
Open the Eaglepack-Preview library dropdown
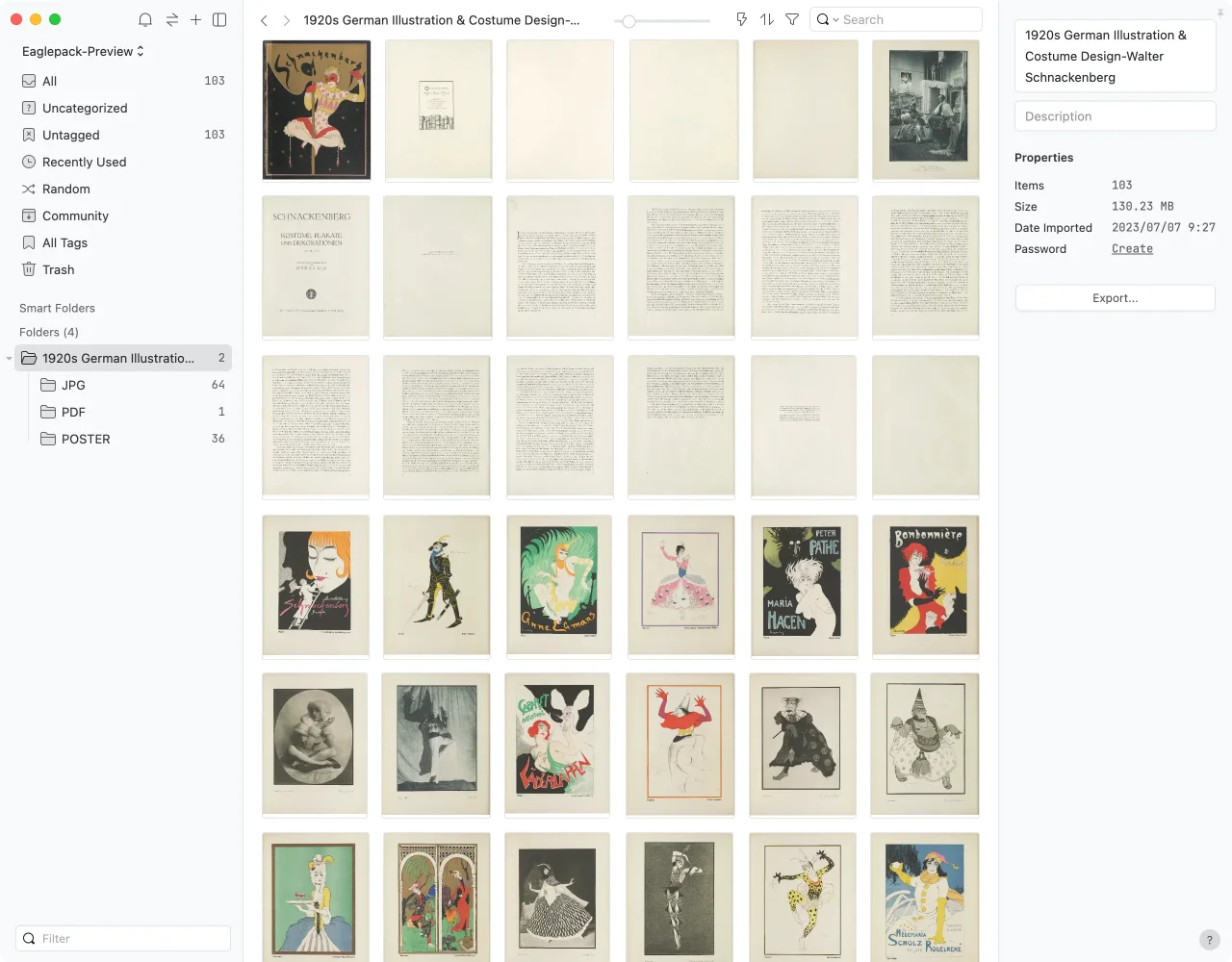83,51
